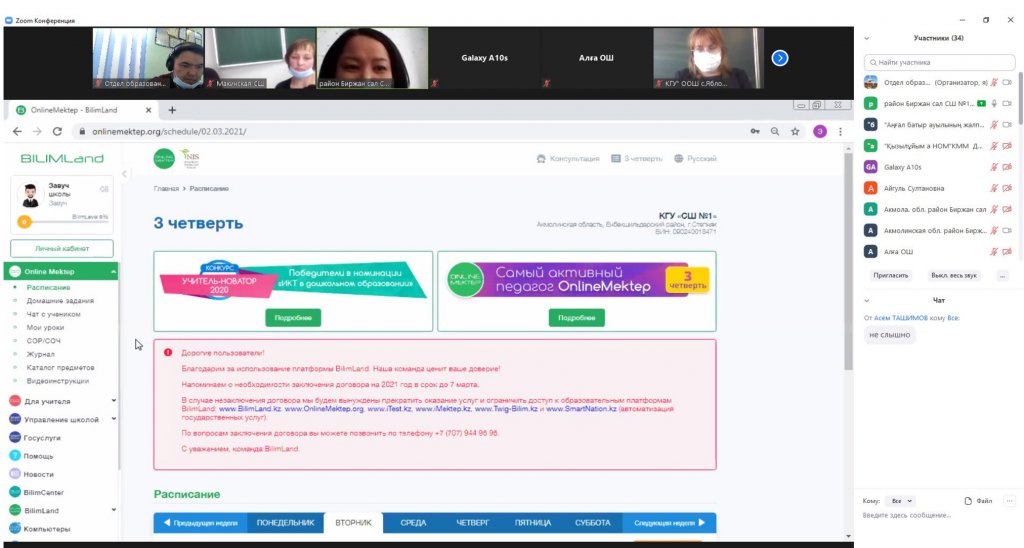Click the Завуч школы user avatar
1024x548 pixels.
tap(30, 195)
